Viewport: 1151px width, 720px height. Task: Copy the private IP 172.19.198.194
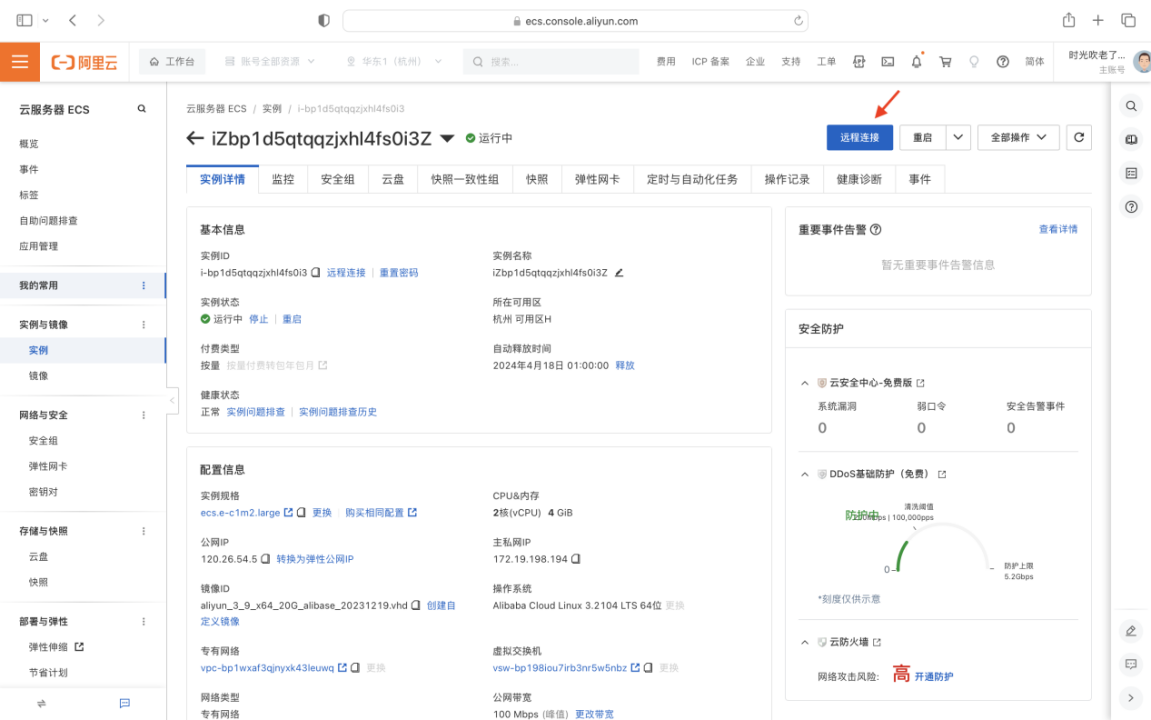(x=576, y=559)
